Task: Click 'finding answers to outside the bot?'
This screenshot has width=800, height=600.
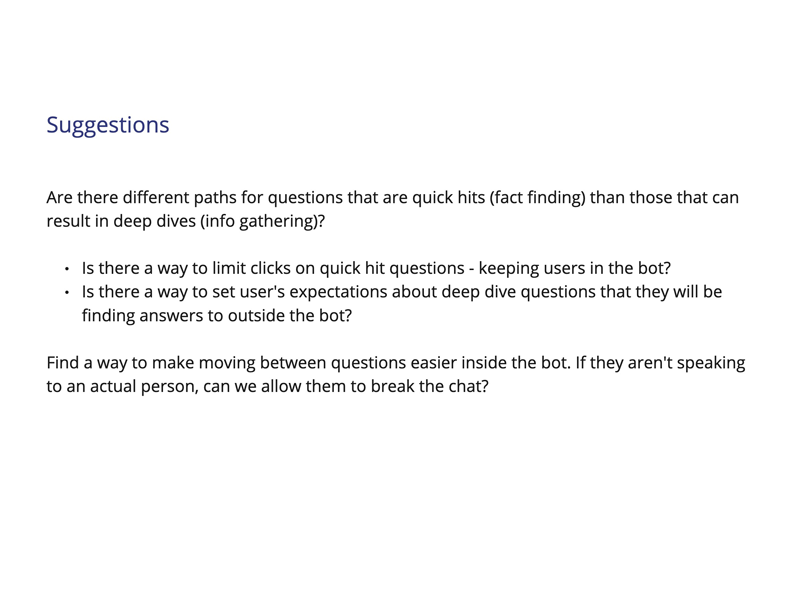Action: (217, 316)
